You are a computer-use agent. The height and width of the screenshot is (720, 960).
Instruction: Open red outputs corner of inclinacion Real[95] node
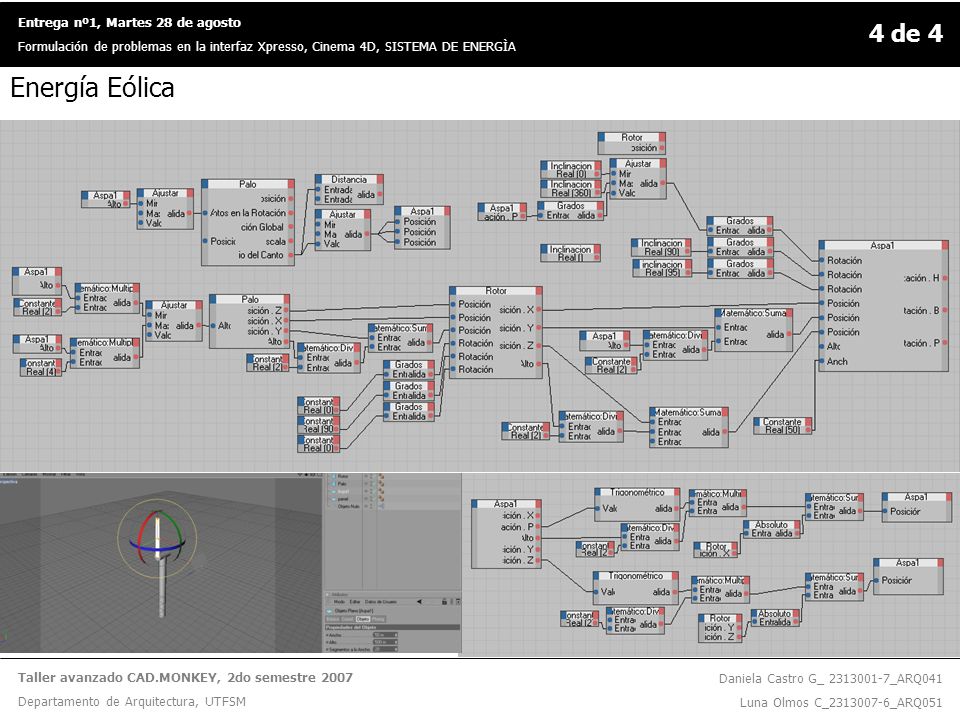(x=688, y=263)
